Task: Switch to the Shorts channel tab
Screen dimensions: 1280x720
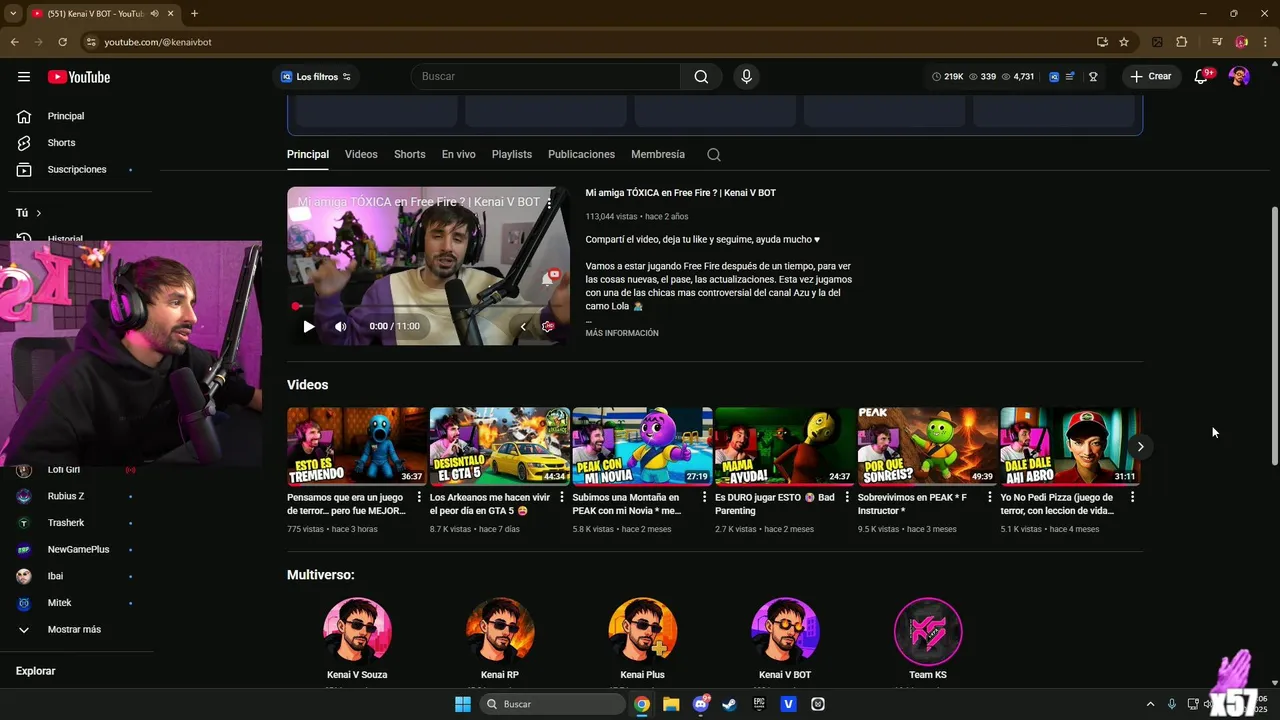Action: 409,155
